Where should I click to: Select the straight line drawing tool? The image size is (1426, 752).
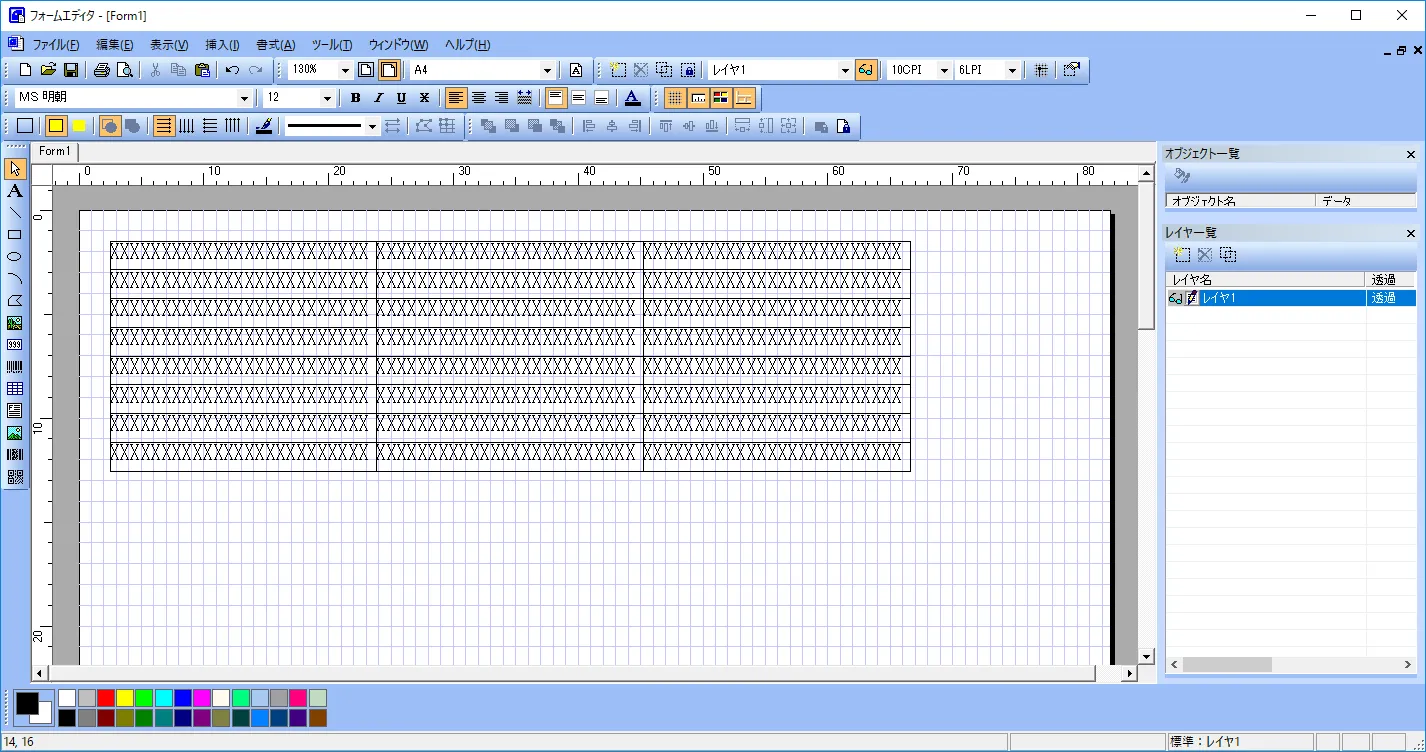(x=15, y=212)
